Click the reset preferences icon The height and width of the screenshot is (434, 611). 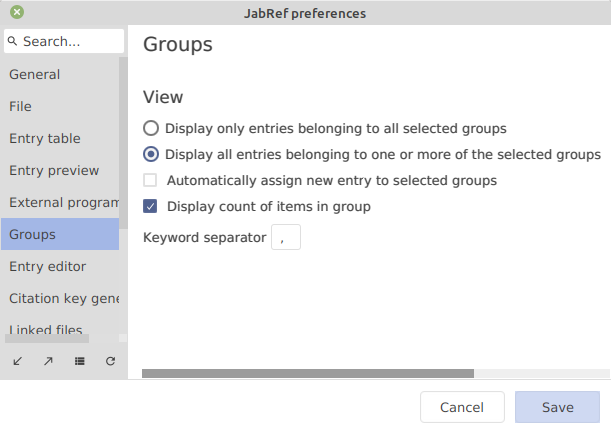coord(110,361)
